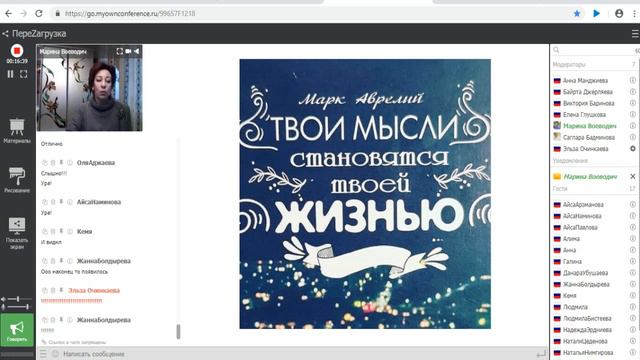Click the Написать сообщение message field
The height and width of the screenshot is (360, 640).
coord(298,354)
